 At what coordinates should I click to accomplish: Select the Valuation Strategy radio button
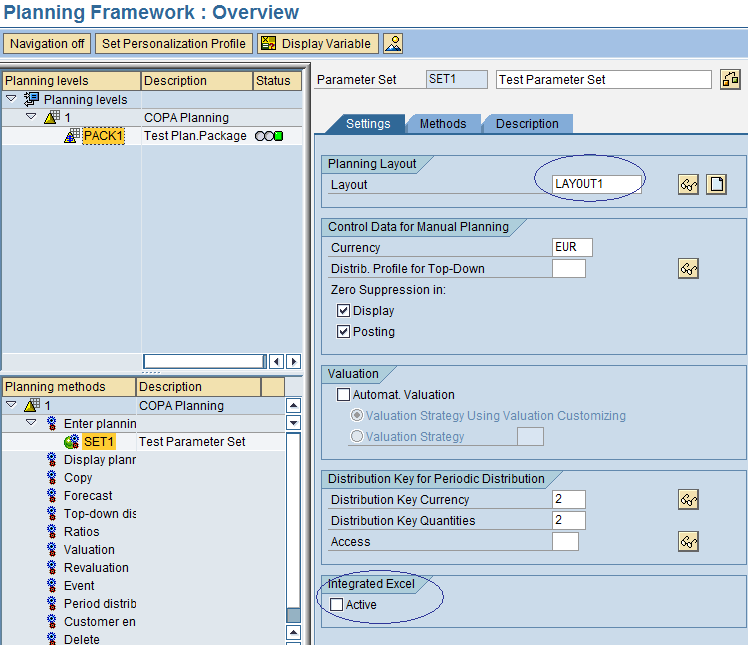click(357, 437)
